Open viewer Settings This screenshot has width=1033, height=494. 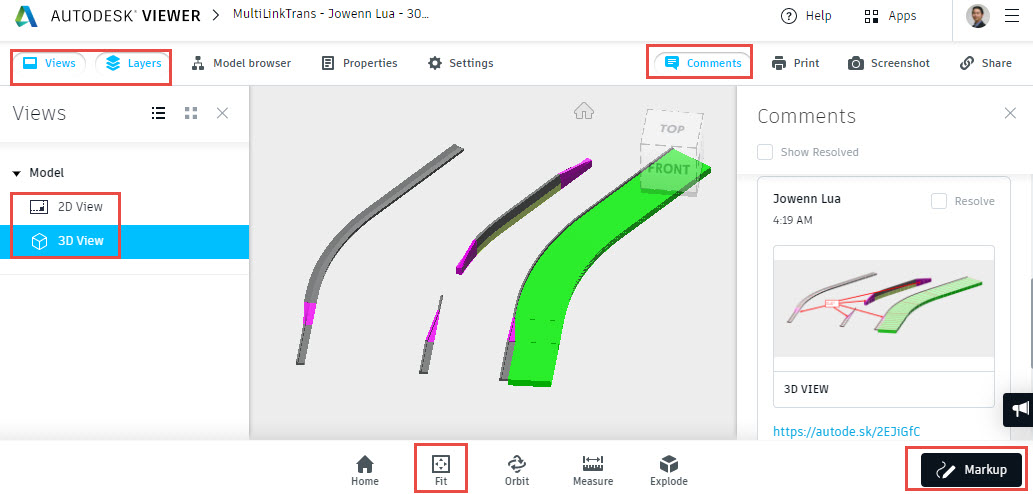[461, 63]
